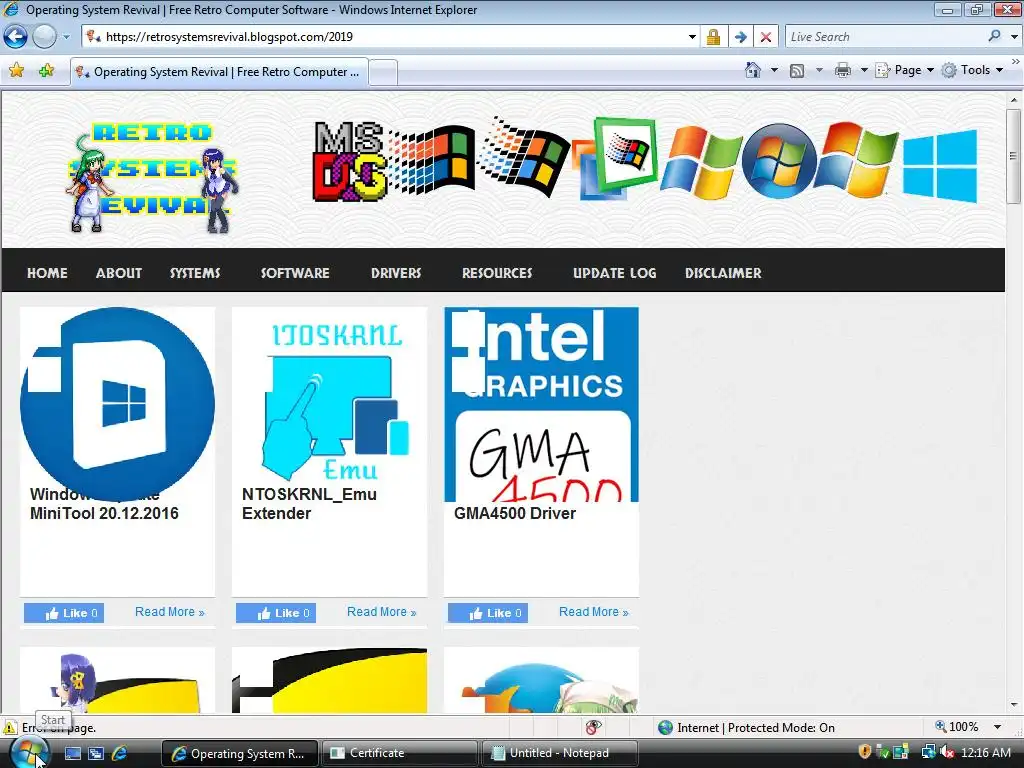The width and height of the screenshot is (1024, 768).
Task: Switch to Untitled - Notepad taskbar window
Action: tap(559, 753)
